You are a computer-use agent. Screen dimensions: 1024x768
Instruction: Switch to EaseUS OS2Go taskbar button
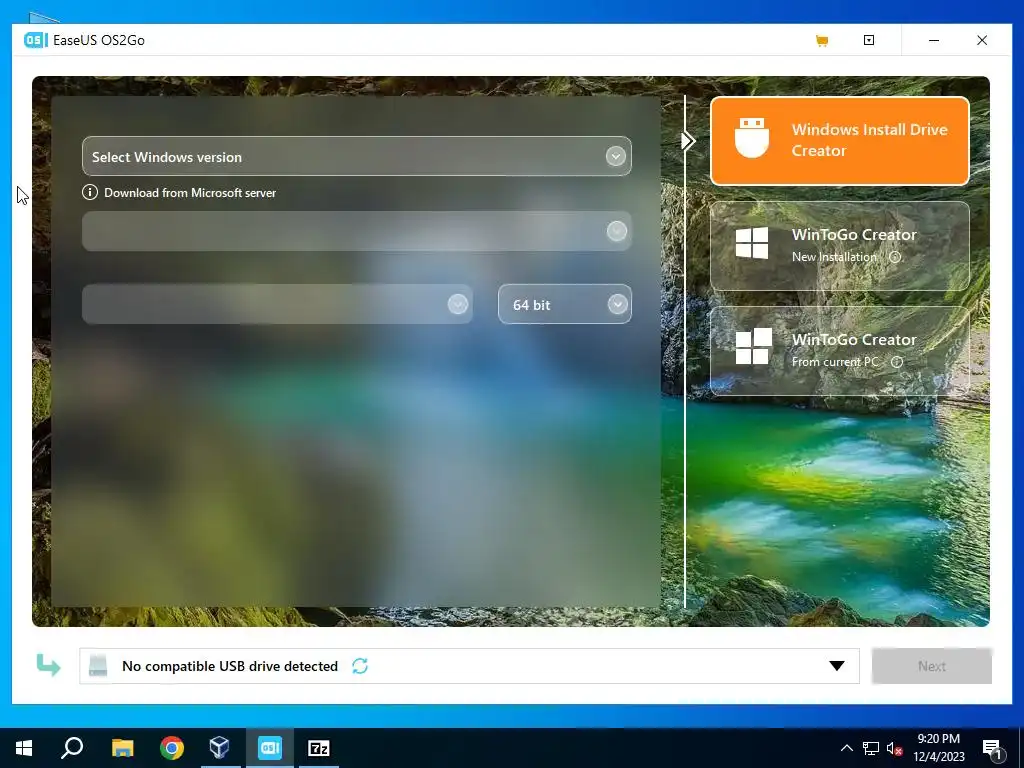(270, 748)
